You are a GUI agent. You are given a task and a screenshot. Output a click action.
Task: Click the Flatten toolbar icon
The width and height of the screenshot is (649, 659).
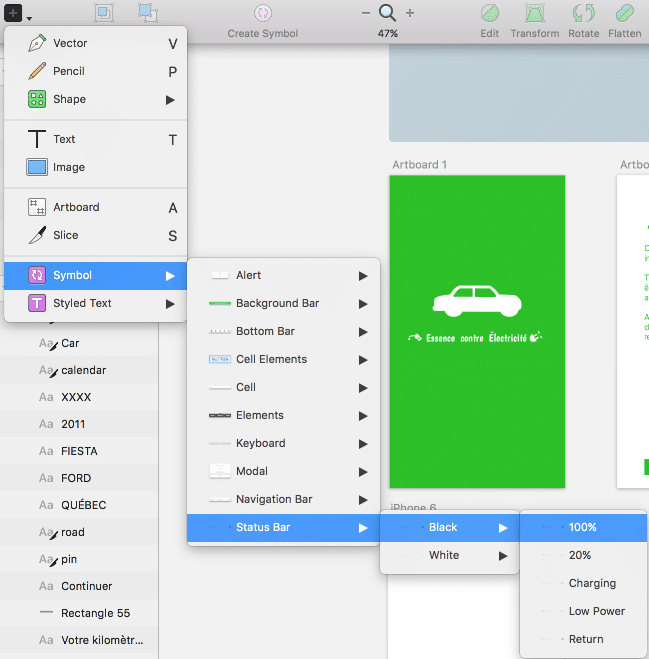[x=625, y=14]
